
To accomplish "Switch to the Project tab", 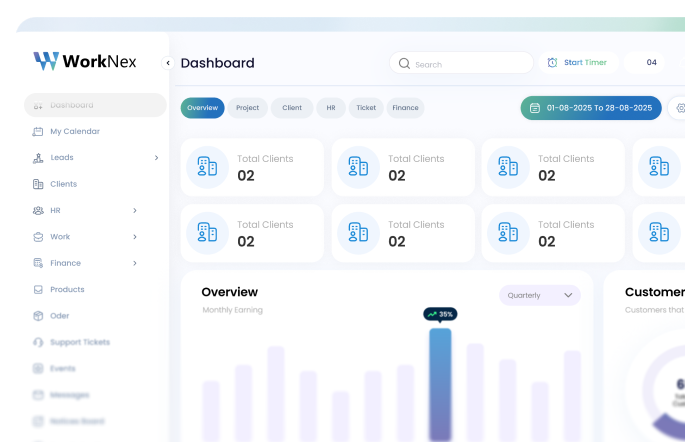I will pyautogui.click(x=247, y=108).
